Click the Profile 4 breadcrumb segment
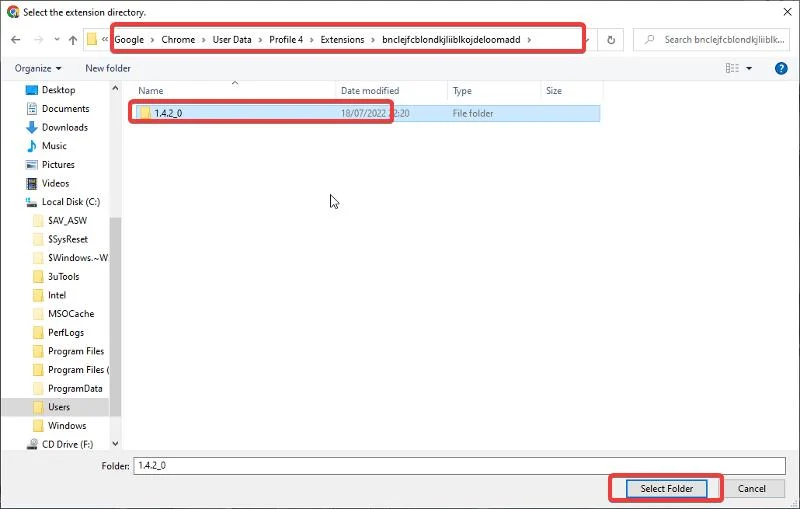 click(x=286, y=40)
